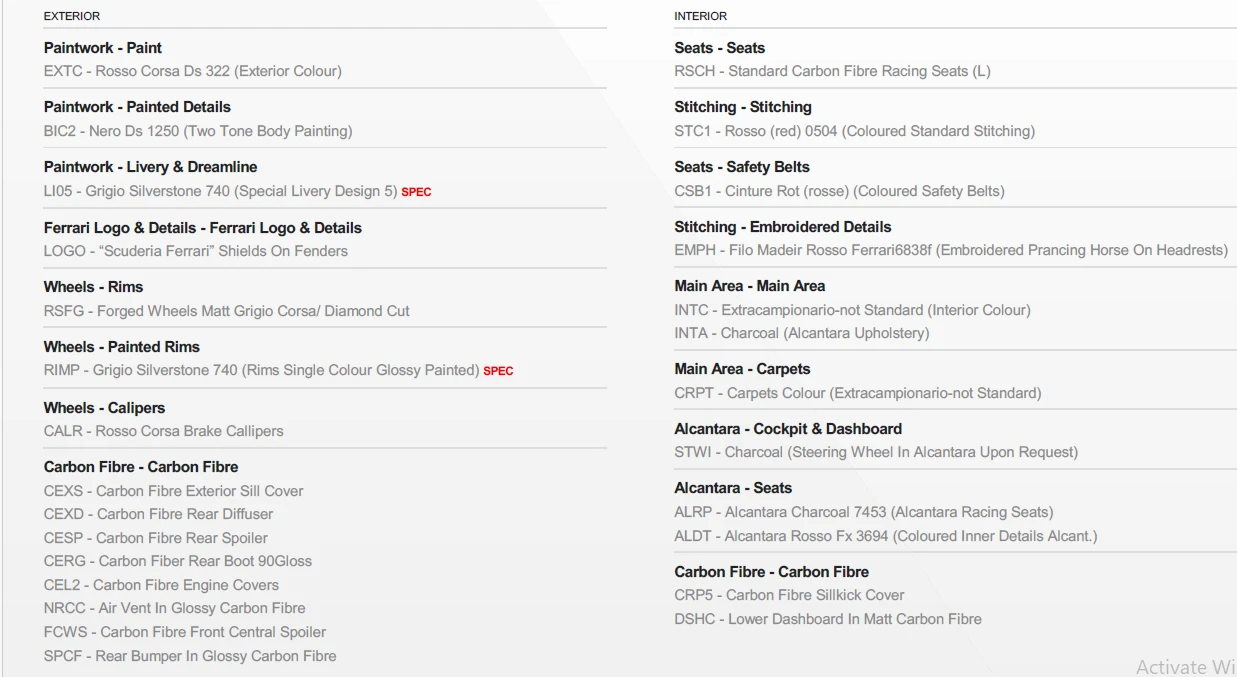Select the Rosso Corsa Ds 322 exterior colour line
1237x677 pixels.
pyautogui.click(x=193, y=71)
